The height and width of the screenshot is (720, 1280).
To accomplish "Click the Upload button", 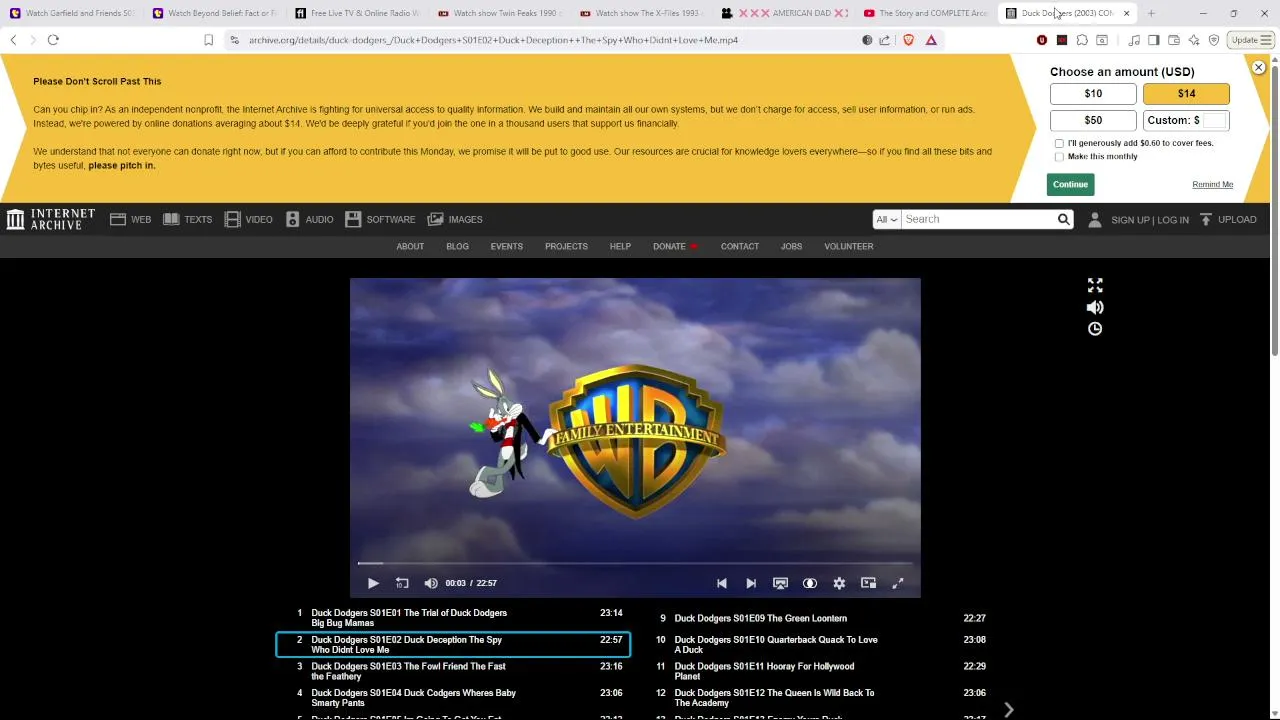I will [1228, 219].
